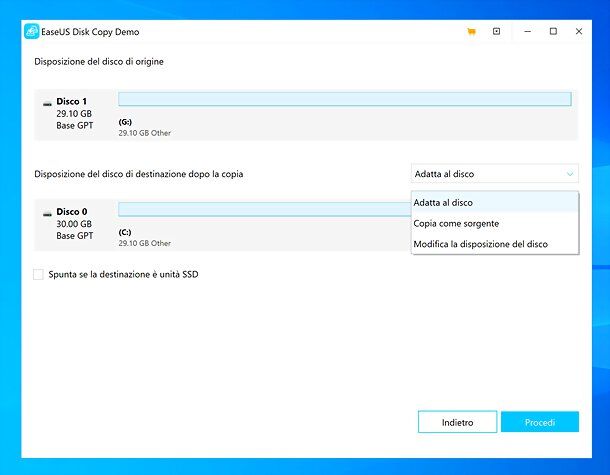
Task: Click the dropdown chevron arrow
Action: point(570,174)
